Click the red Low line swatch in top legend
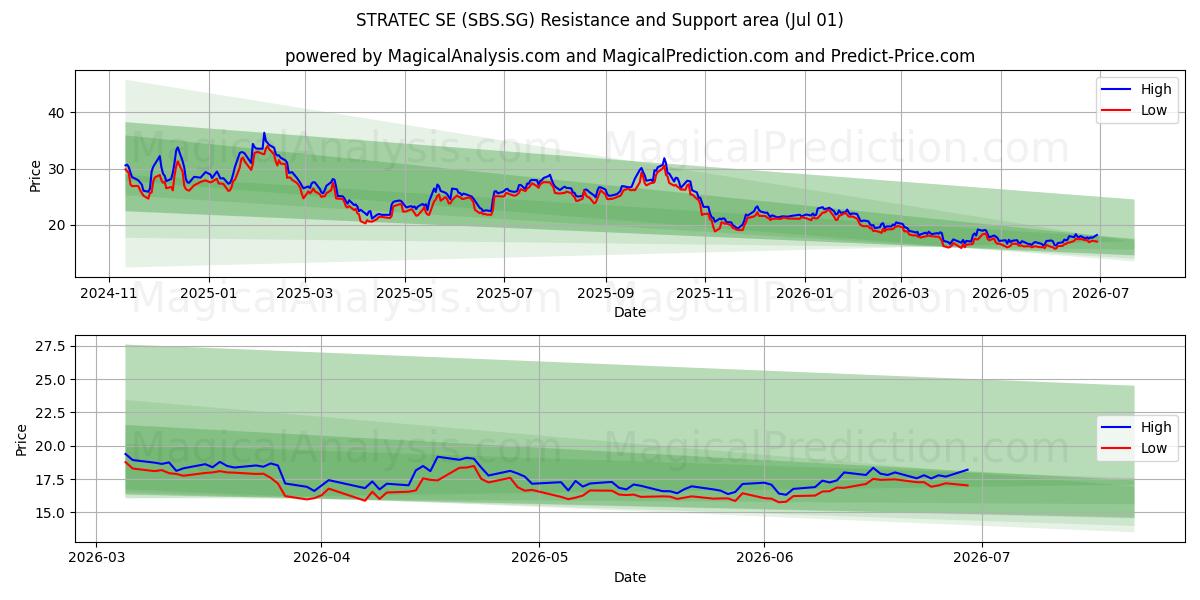This screenshot has width=1200, height=600. point(1117,111)
